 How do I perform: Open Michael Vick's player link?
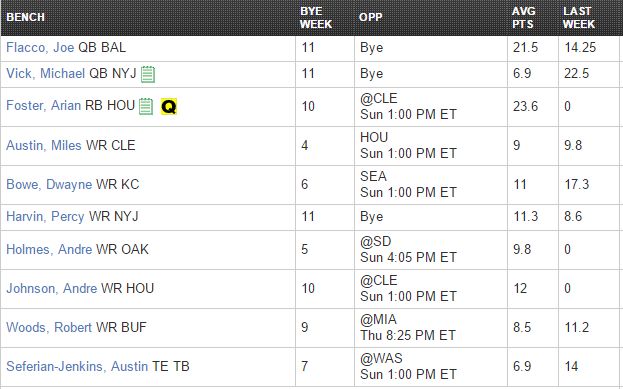click(x=46, y=74)
